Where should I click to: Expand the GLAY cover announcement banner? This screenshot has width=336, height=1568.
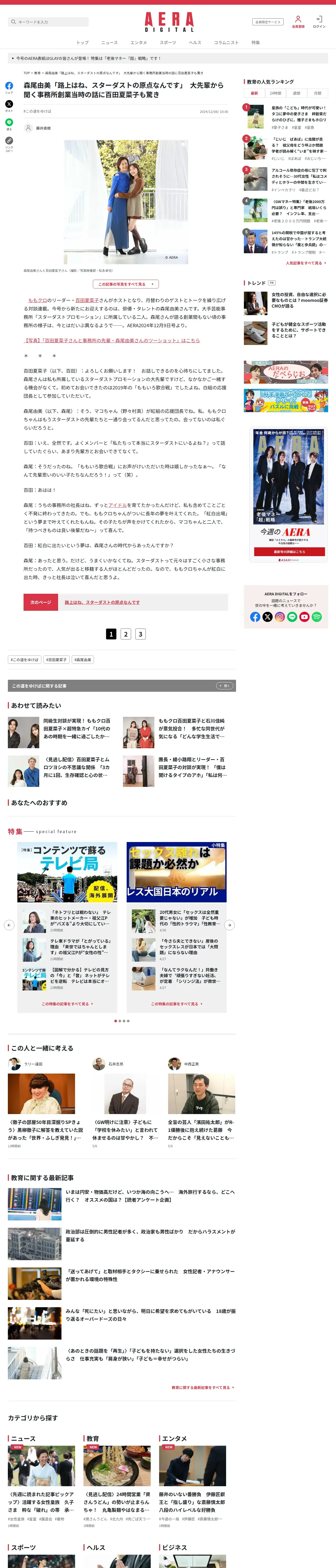click(x=168, y=59)
